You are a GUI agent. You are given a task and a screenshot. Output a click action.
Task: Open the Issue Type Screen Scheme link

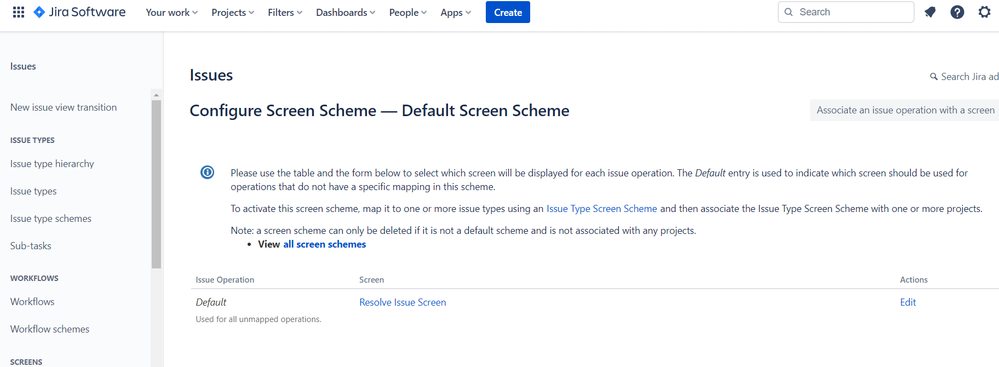[x=601, y=208]
